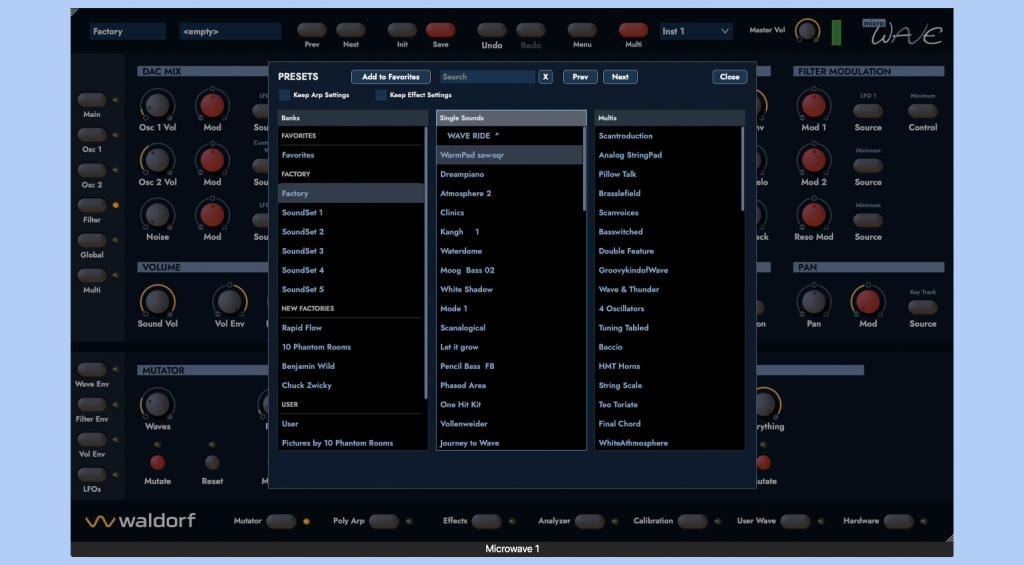Image resolution: width=1024 pixels, height=565 pixels.
Task: Switch to the Multi page in sidebar
Action: 91,275
